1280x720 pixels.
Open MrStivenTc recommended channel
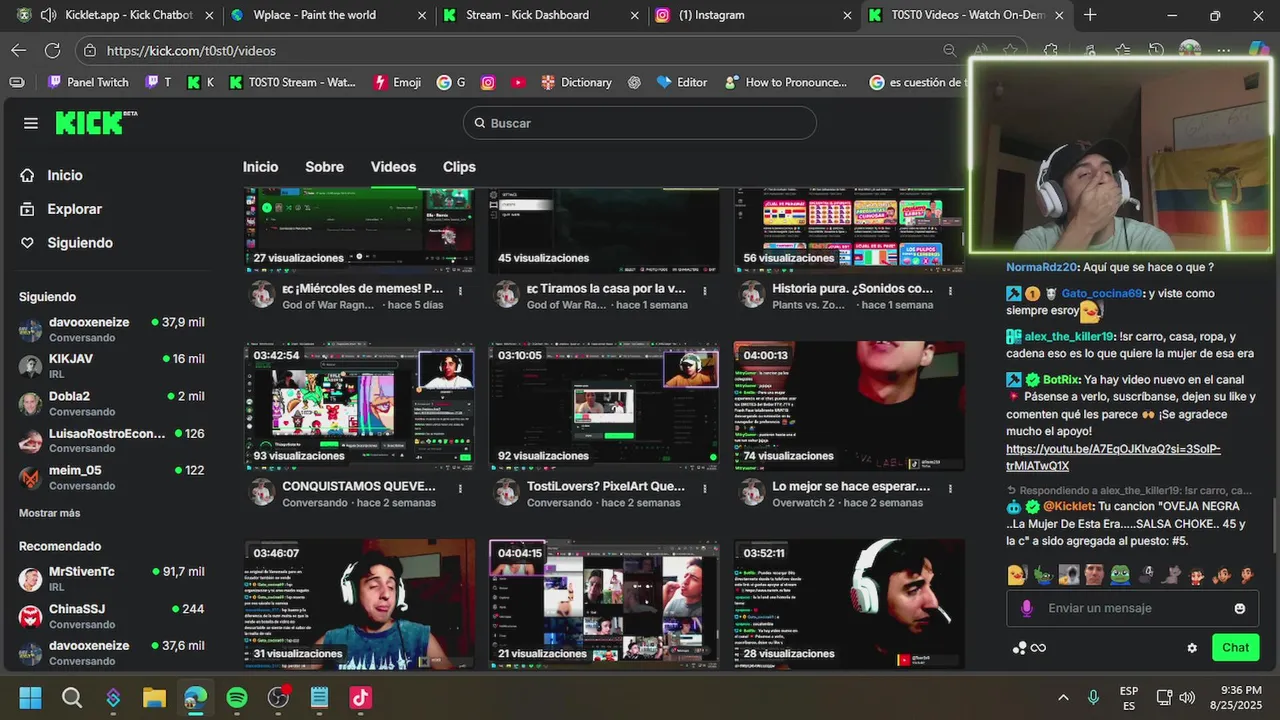tap(112, 578)
